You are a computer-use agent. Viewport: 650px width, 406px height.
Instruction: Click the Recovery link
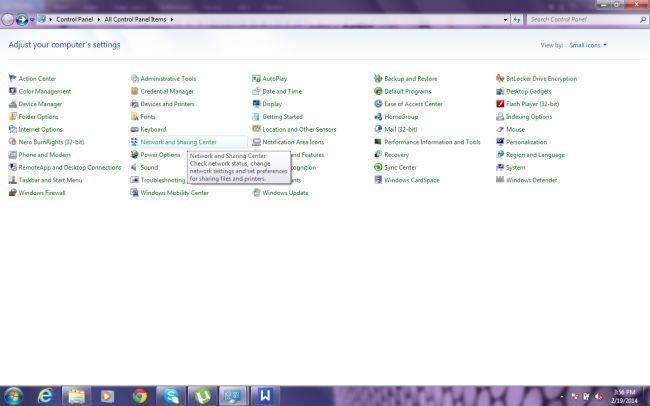click(396, 155)
